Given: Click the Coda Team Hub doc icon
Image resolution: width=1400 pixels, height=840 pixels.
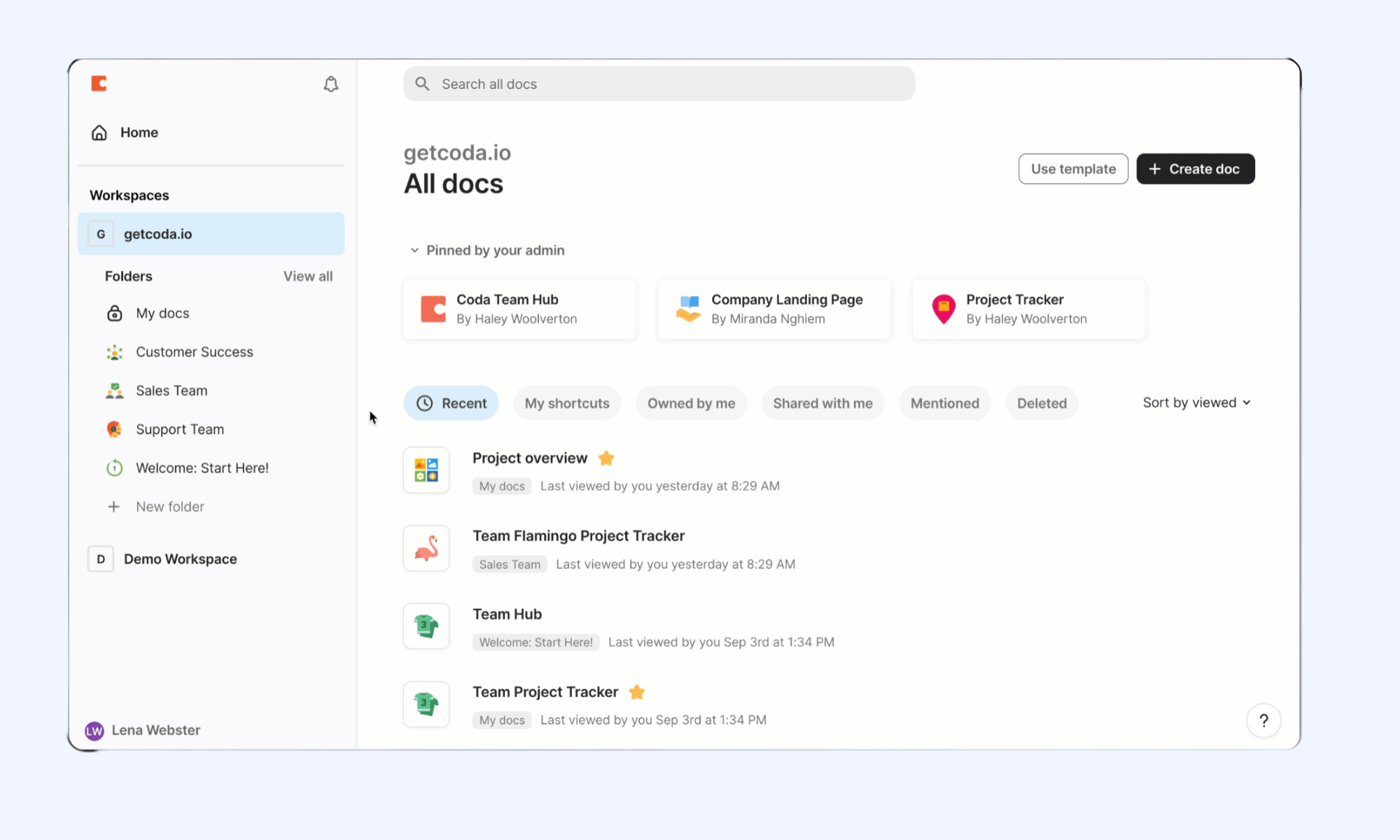Looking at the screenshot, I should pos(433,309).
